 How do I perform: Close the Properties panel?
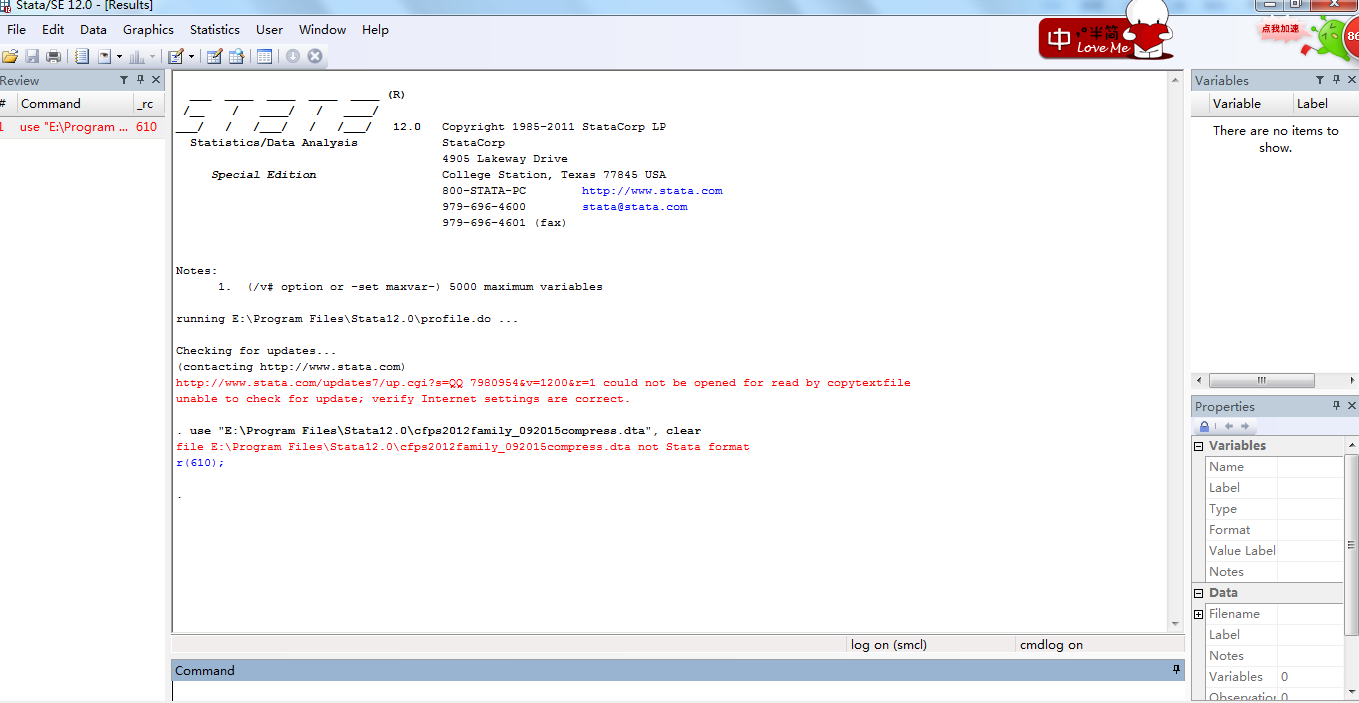[x=1352, y=406]
